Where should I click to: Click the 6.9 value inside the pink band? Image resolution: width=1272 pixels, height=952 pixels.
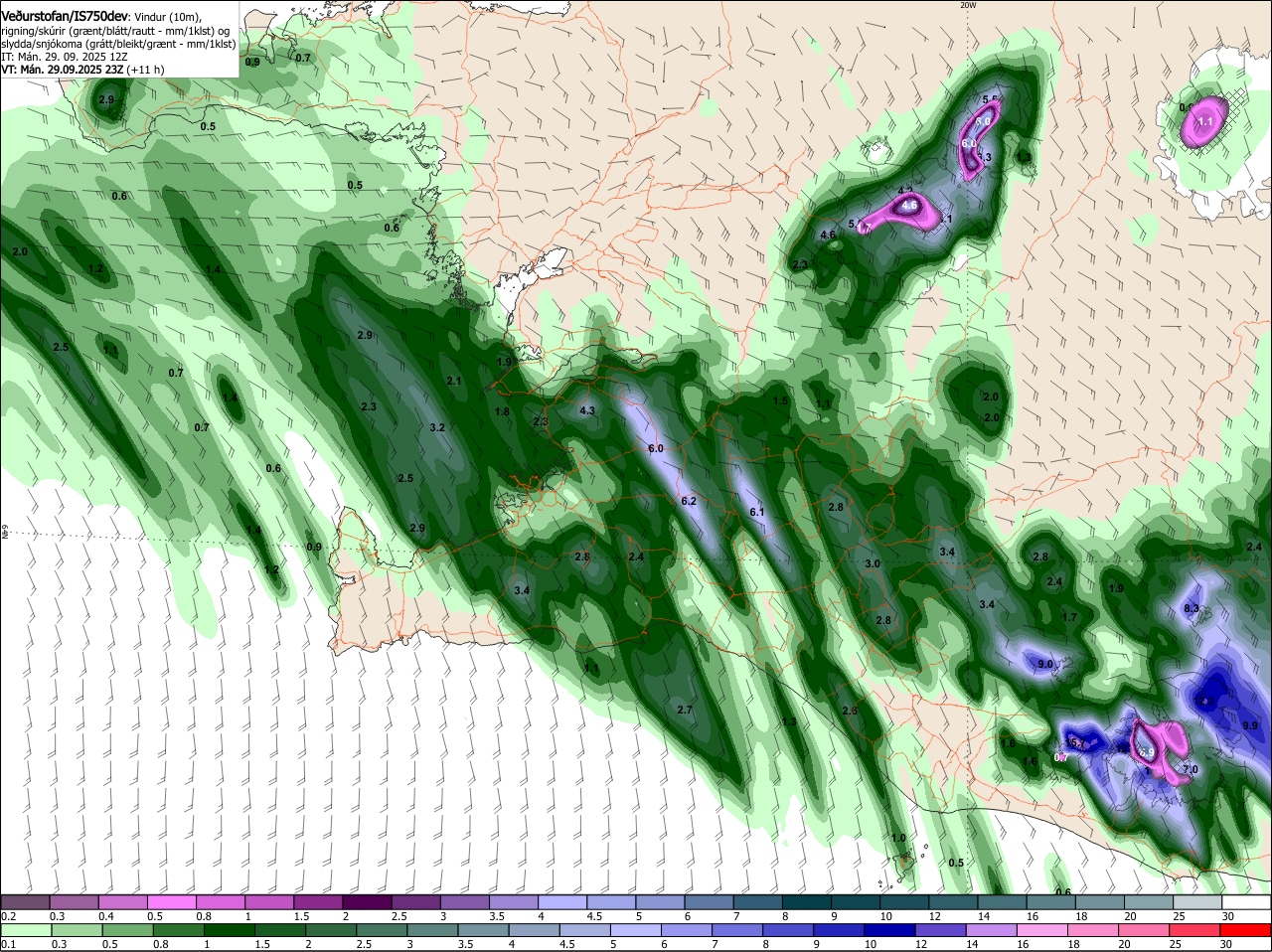[x=1146, y=752]
